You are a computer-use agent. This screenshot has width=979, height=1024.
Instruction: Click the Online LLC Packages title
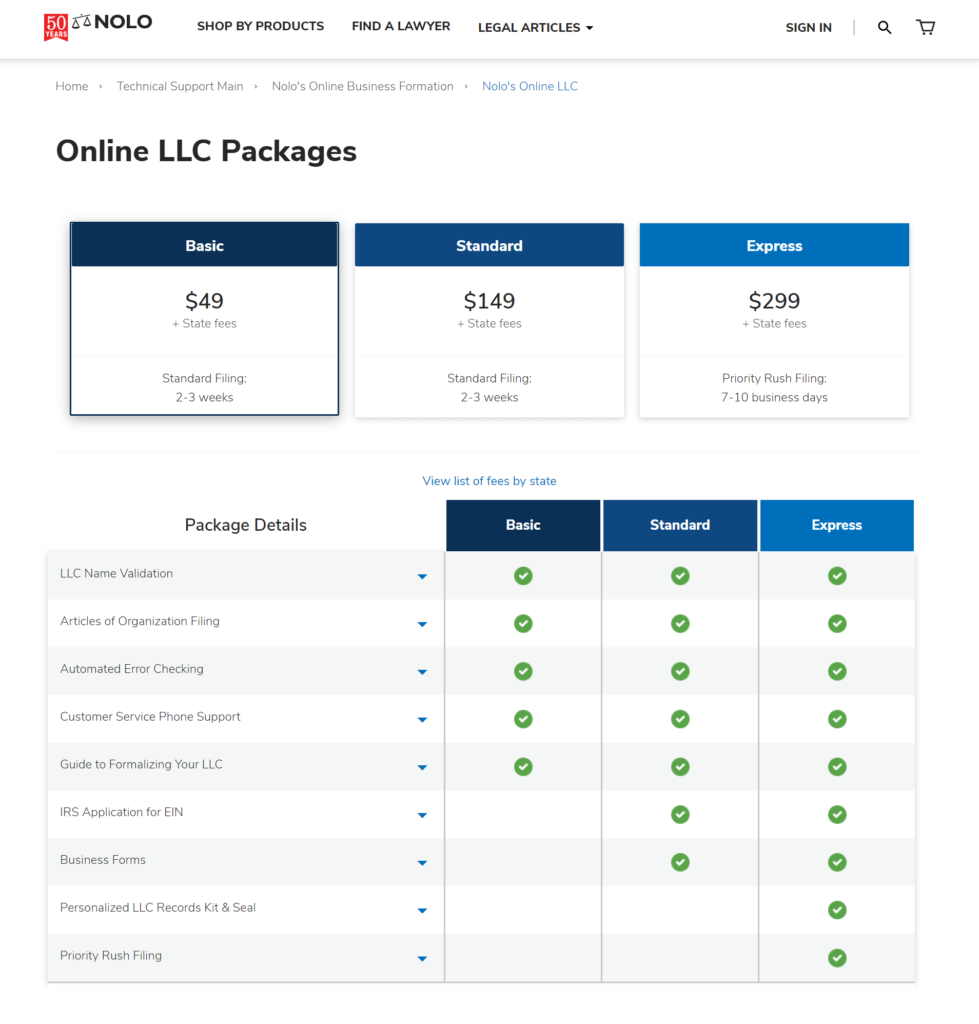tap(206, 151)
